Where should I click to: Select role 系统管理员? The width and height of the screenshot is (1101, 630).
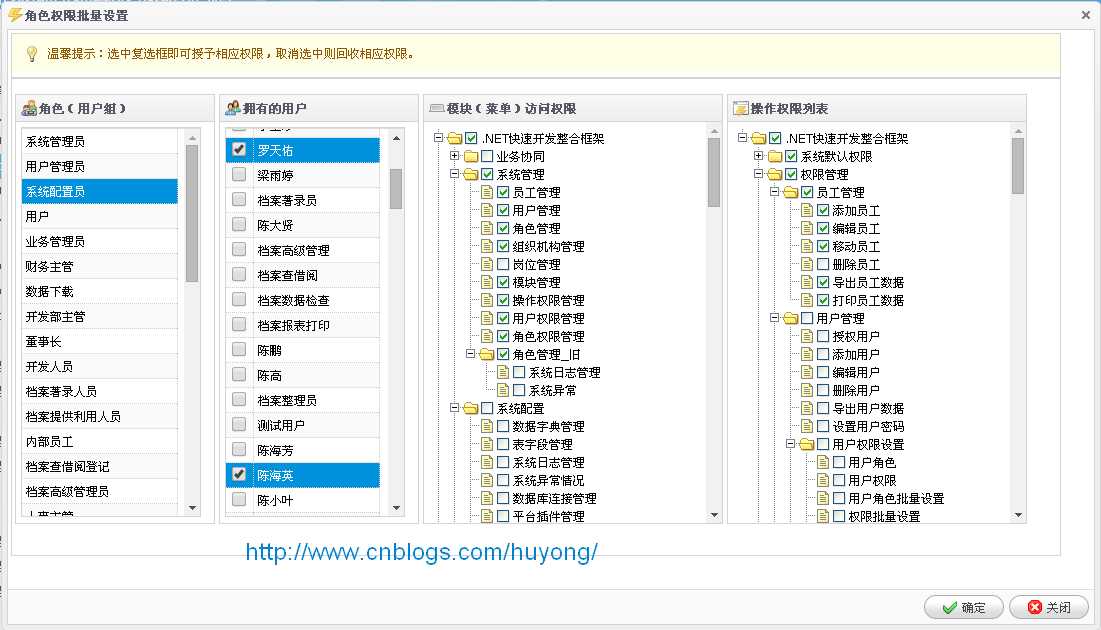point(100,141)
